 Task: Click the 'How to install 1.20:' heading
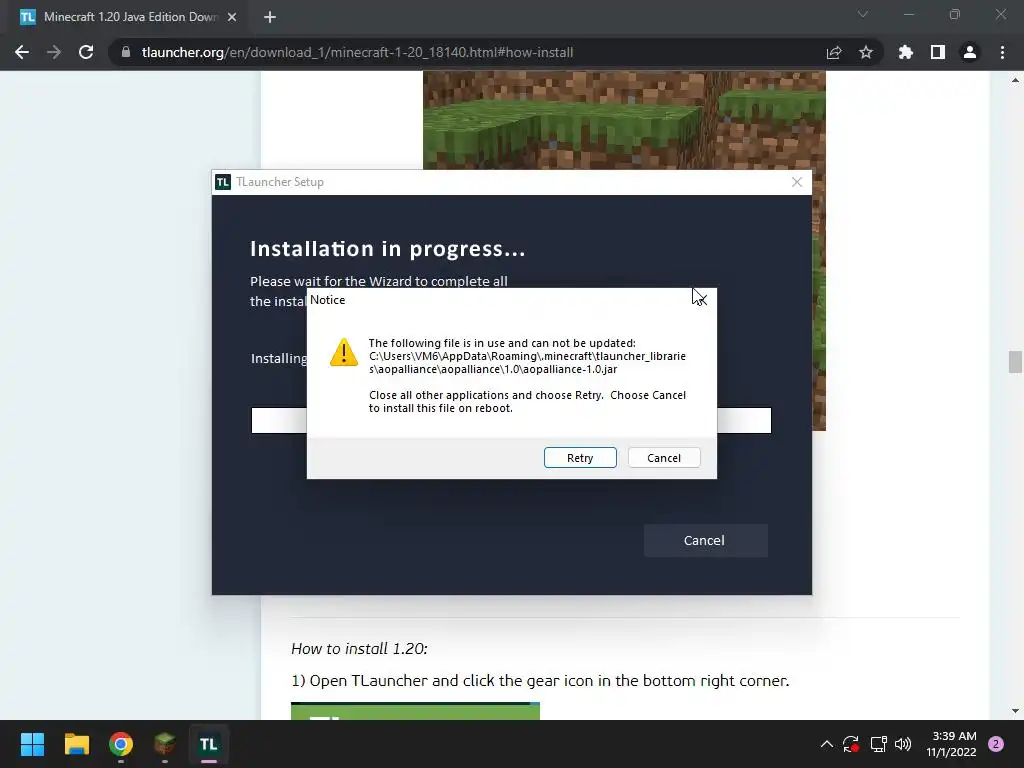[359, 648]
